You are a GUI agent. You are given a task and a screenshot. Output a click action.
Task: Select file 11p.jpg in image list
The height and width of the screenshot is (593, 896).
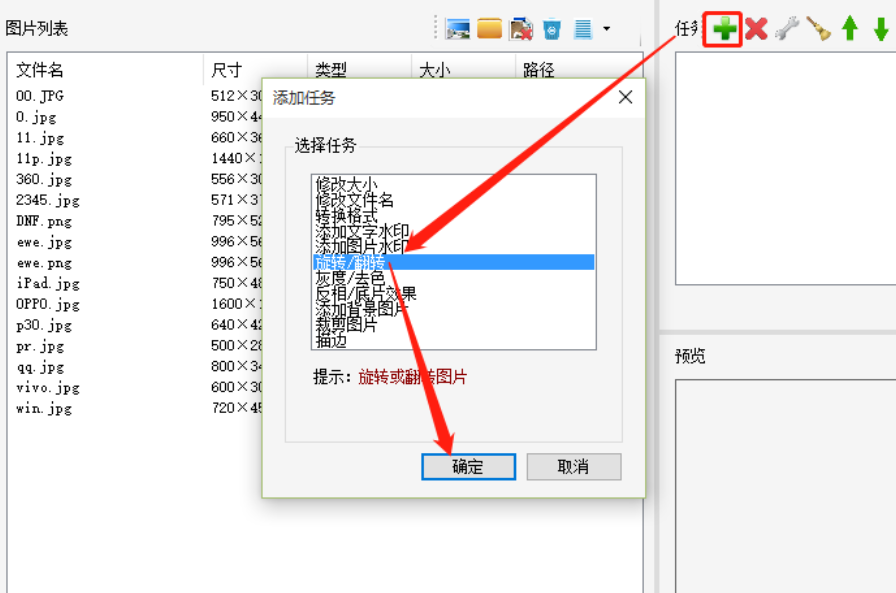coord(44,159)
